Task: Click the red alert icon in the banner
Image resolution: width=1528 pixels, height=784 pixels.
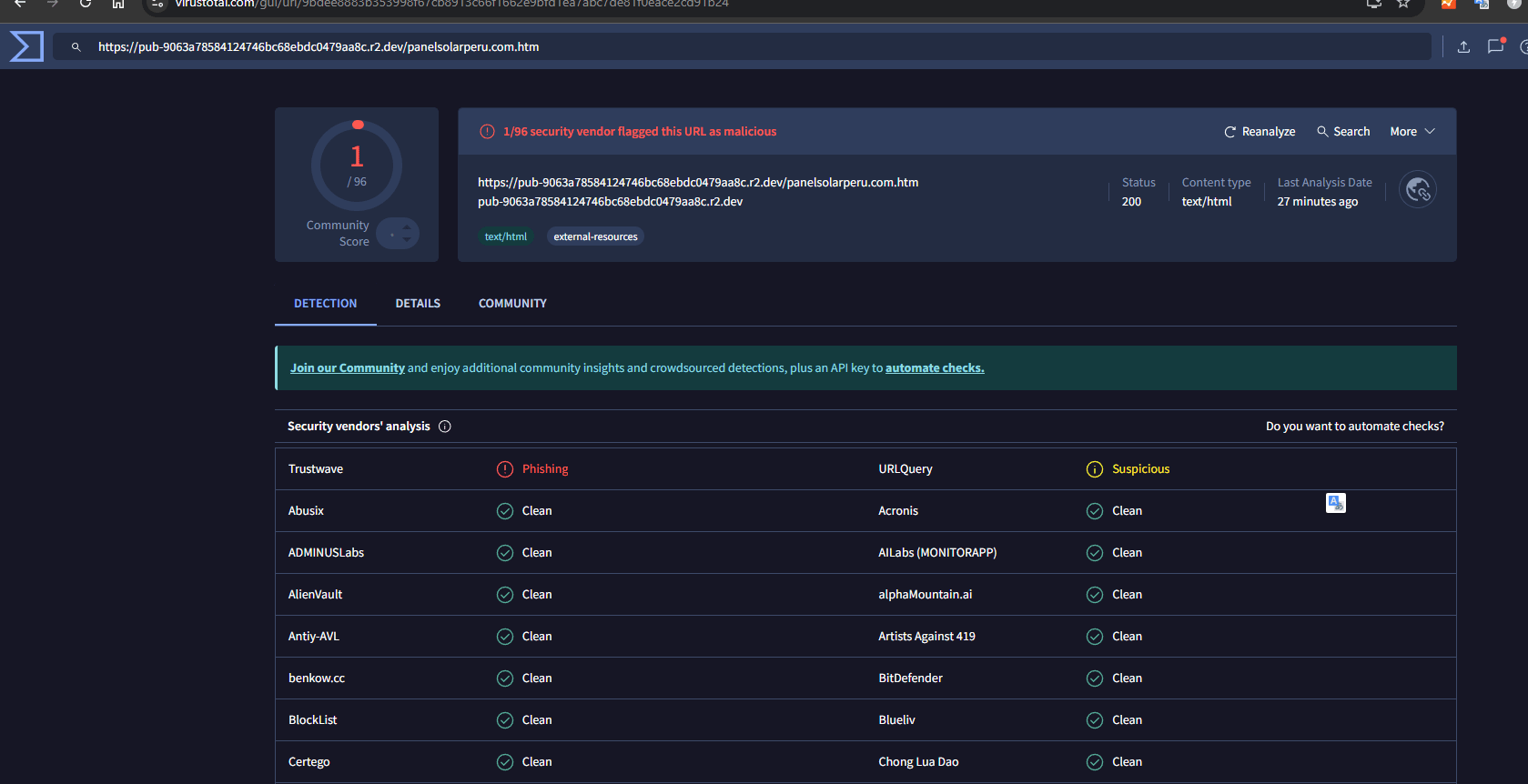Action: 487,132
